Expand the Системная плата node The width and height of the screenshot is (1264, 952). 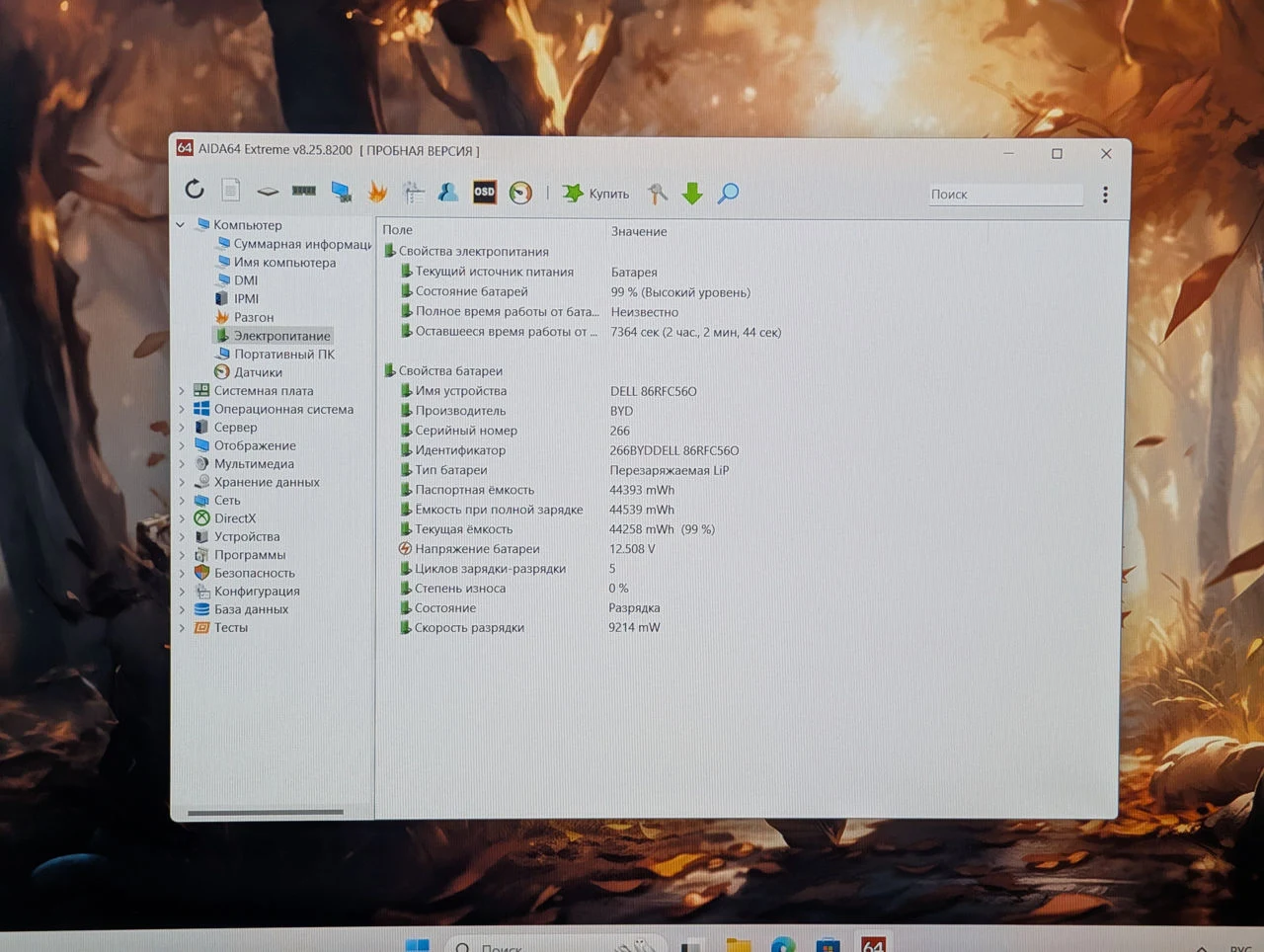point(182,391)
